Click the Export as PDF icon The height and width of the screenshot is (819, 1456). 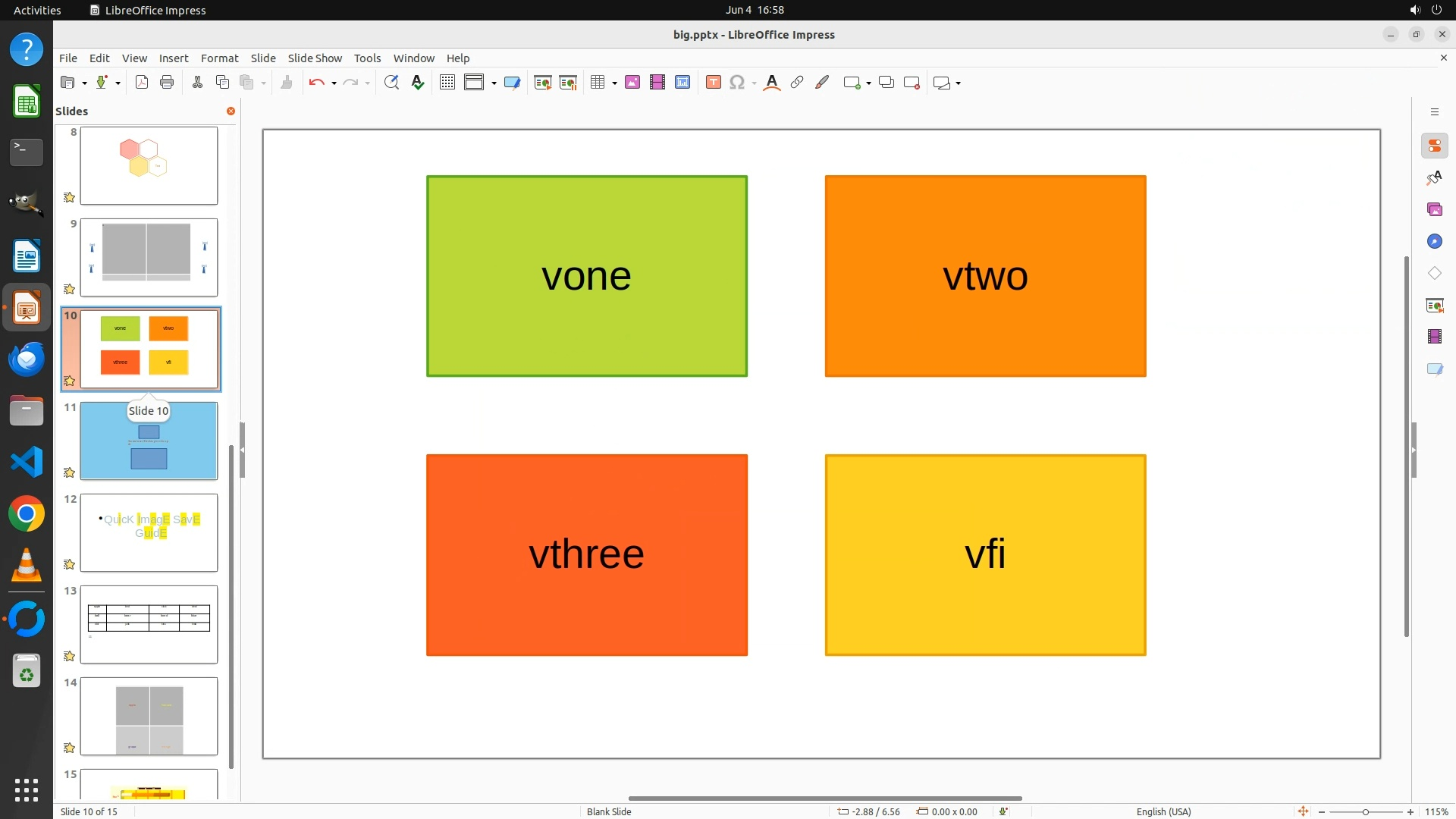[142, 83]
